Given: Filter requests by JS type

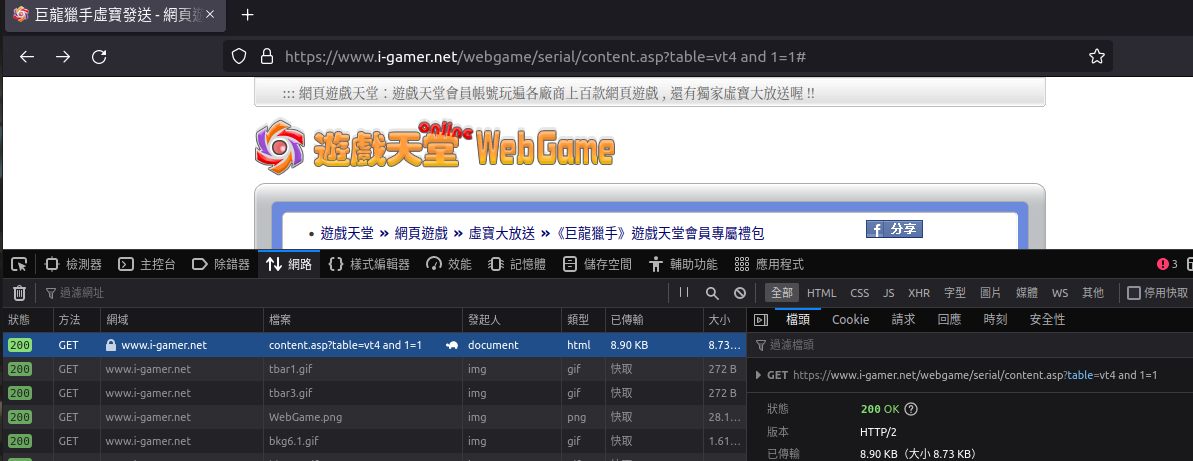Looking at the screenshot, I should tap(889, 293).
